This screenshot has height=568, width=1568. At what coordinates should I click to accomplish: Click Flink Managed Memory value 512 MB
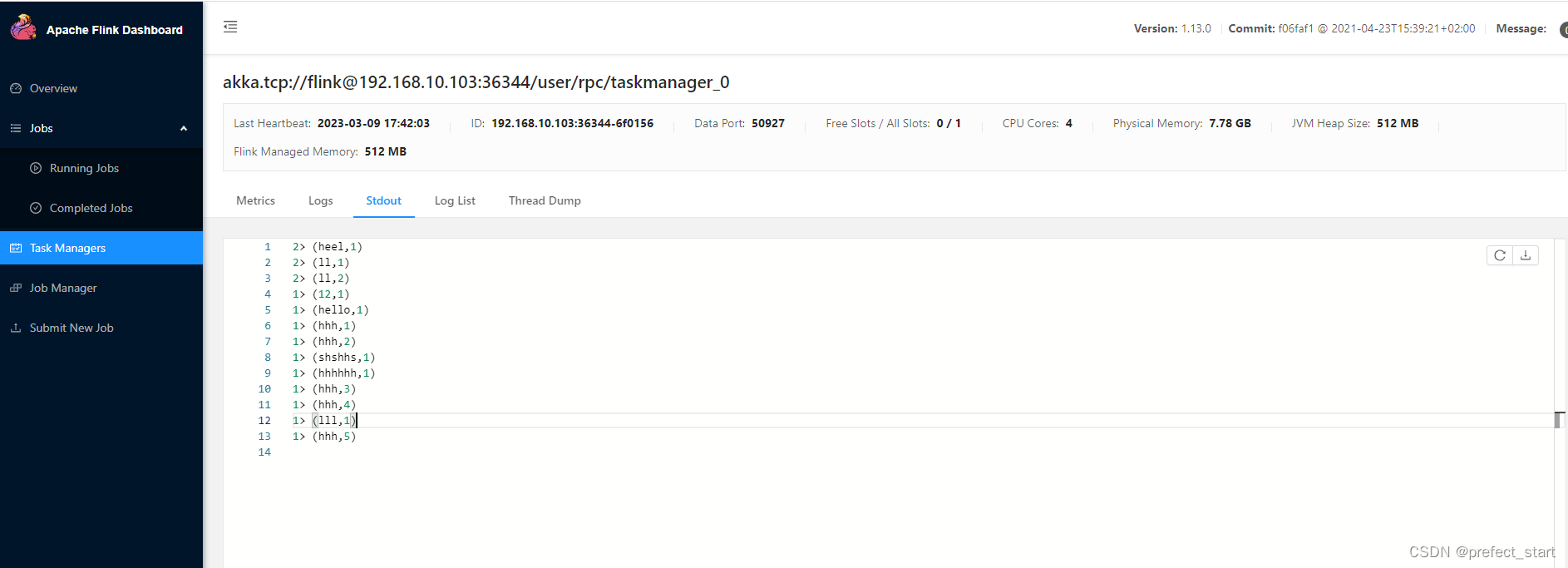pyautogui.click(x=386, y=151)
